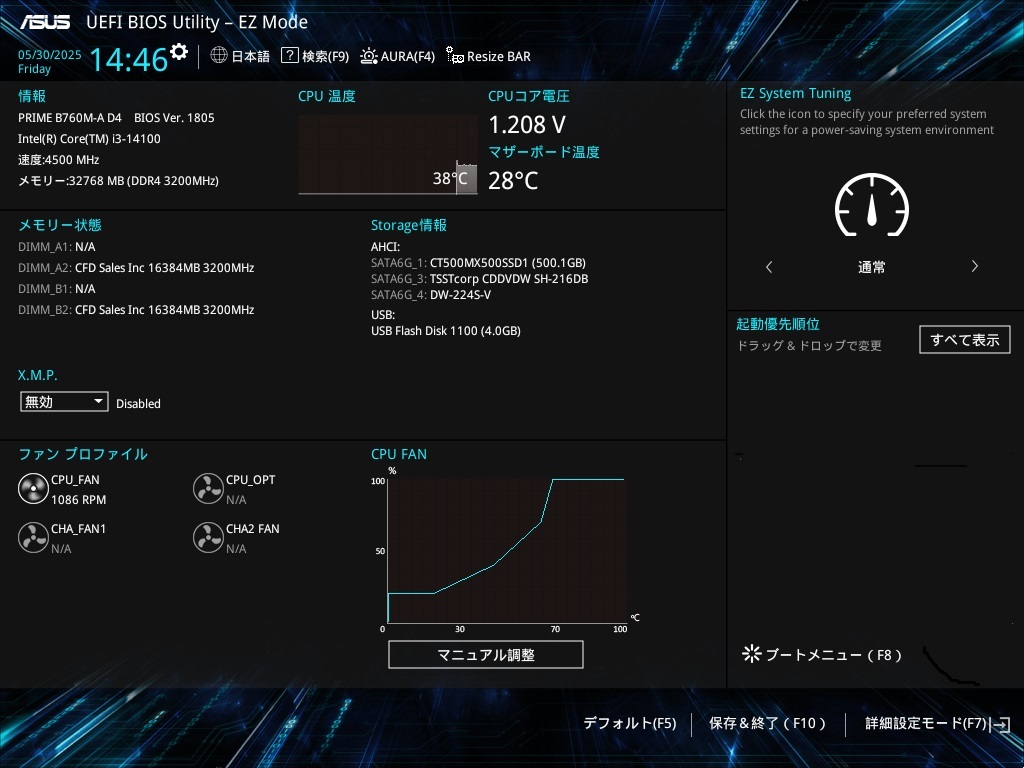Open the X.M.P. 無効 dropdown

coord(64,402)
